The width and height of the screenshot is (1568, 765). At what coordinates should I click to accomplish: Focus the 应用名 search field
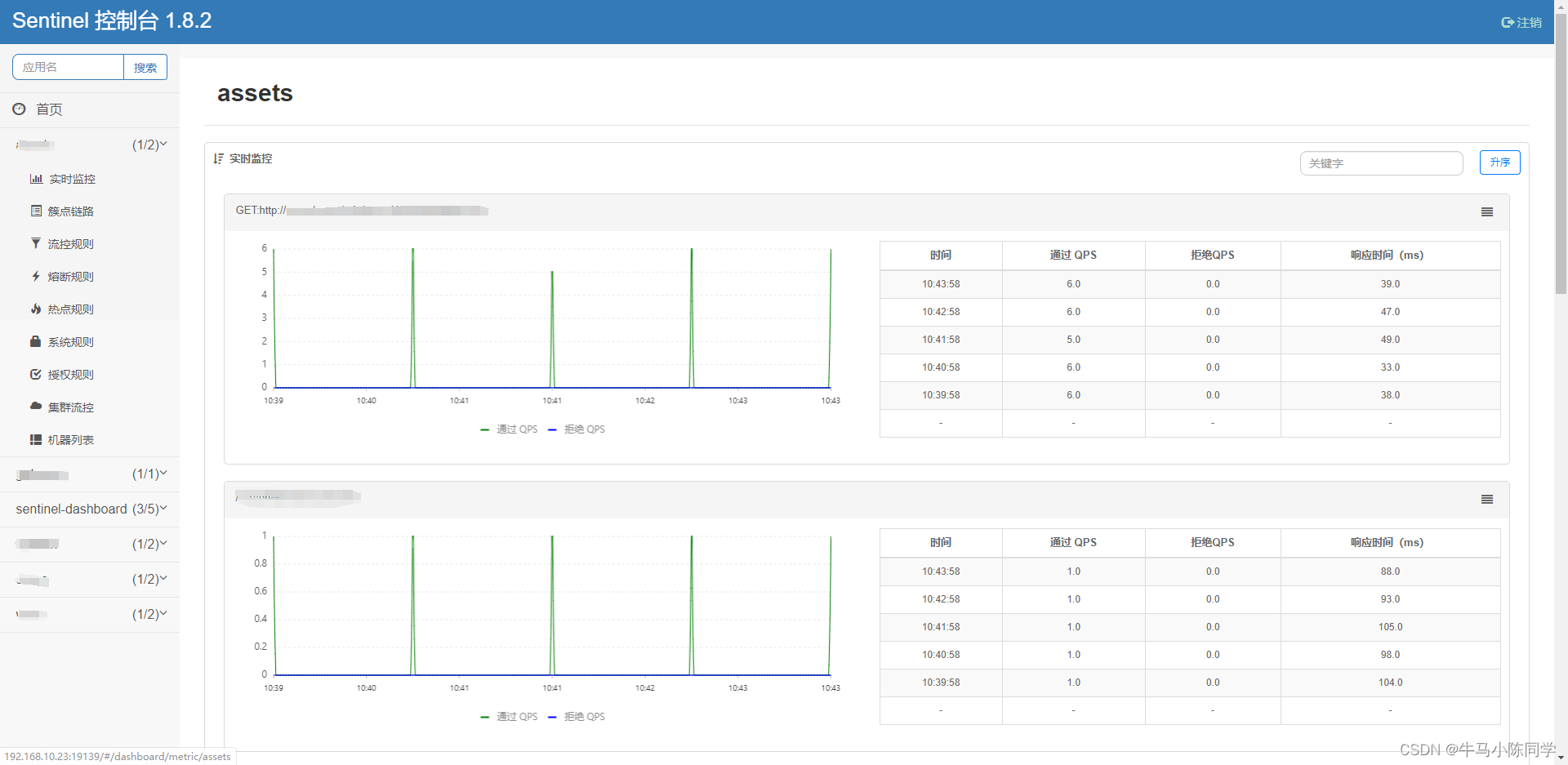pyautogui.click(x=68, y=67)
